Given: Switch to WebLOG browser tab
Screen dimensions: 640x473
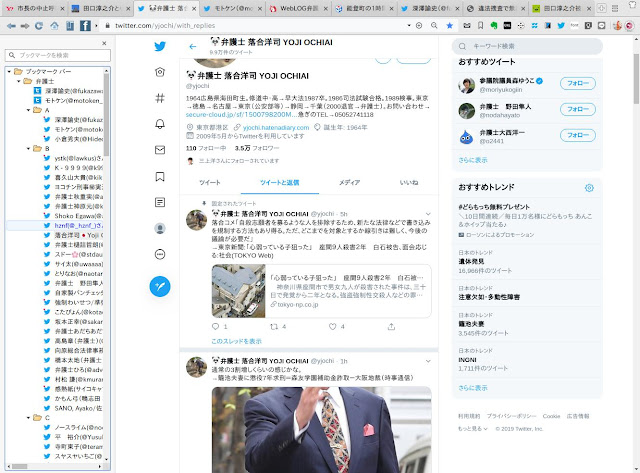Looking at the screenshot, I should click(299, 8).
